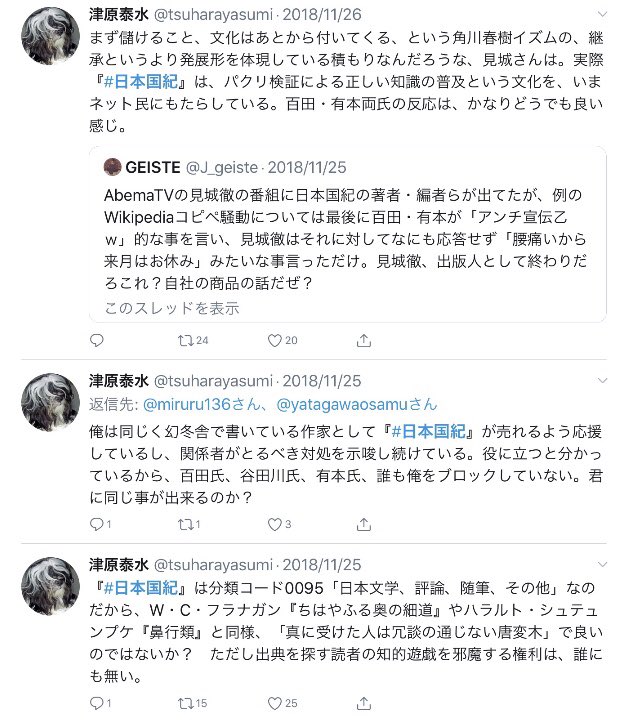Like the first tweet with 20 likes

[282, 340]
